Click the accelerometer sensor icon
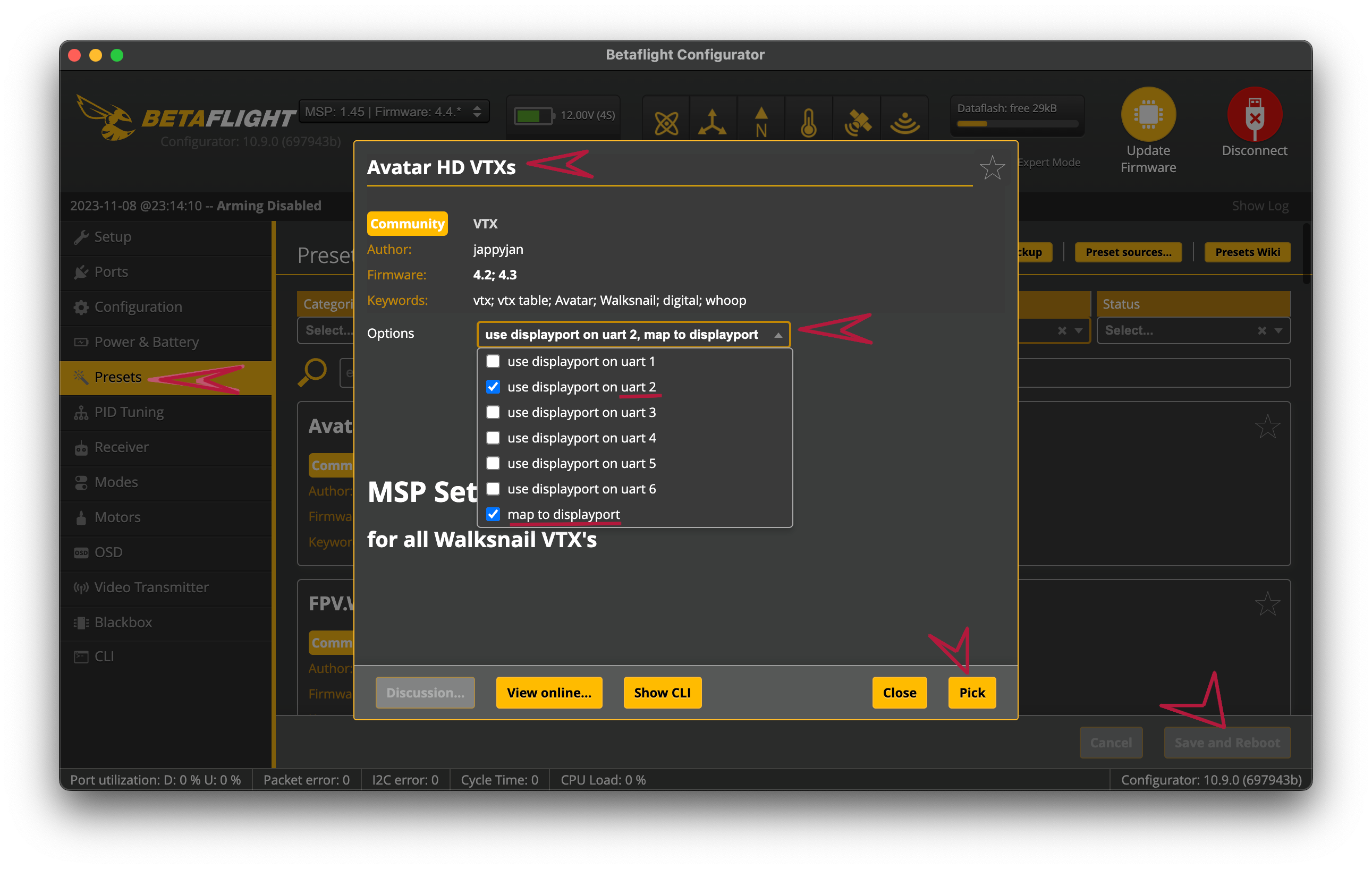Image resolution: width=1372 pixels, height=869 pixels. (712, 122)
